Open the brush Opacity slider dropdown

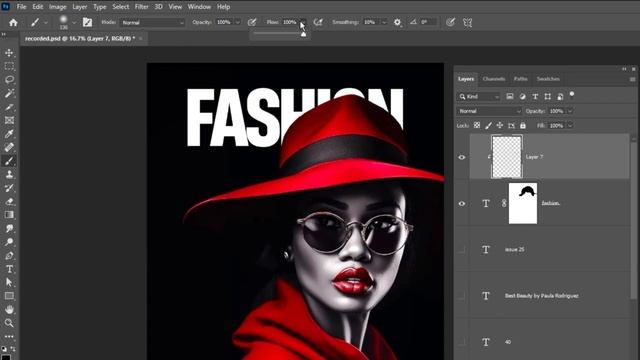[x=238, y=22]
